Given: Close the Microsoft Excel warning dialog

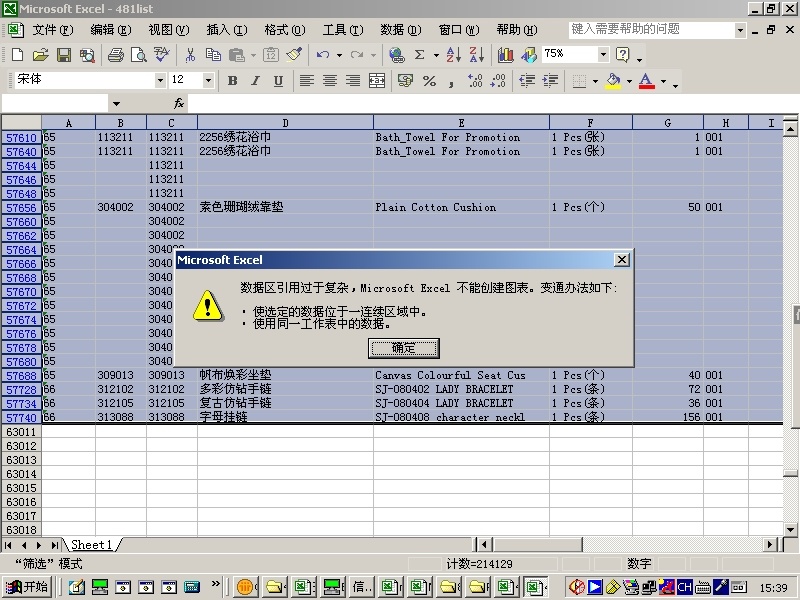Looking at the screenshot, I should 621,260.
